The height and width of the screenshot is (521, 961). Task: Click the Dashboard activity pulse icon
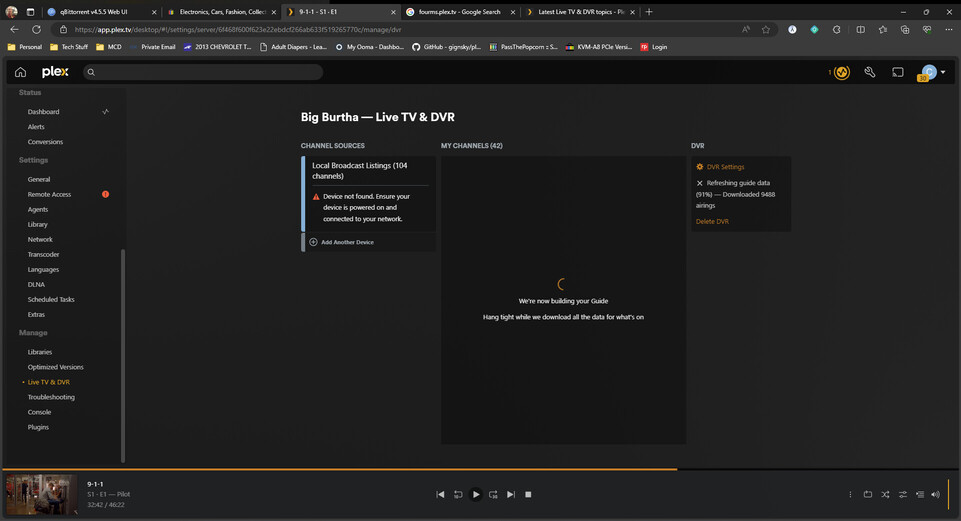[105, 112]
